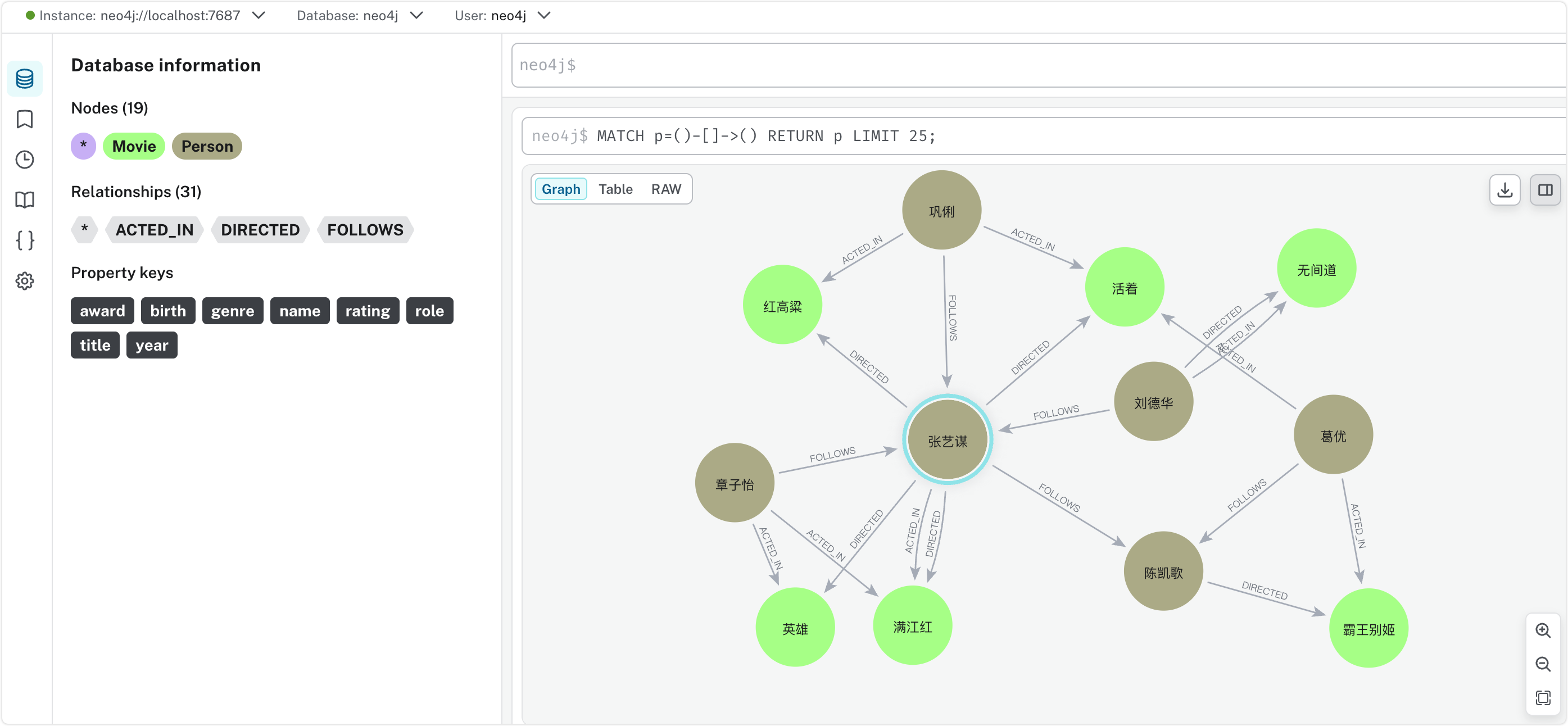Open the guides book icon
Screen dimensions: 1568x726
pyautogui.click(x=25, y=200)
